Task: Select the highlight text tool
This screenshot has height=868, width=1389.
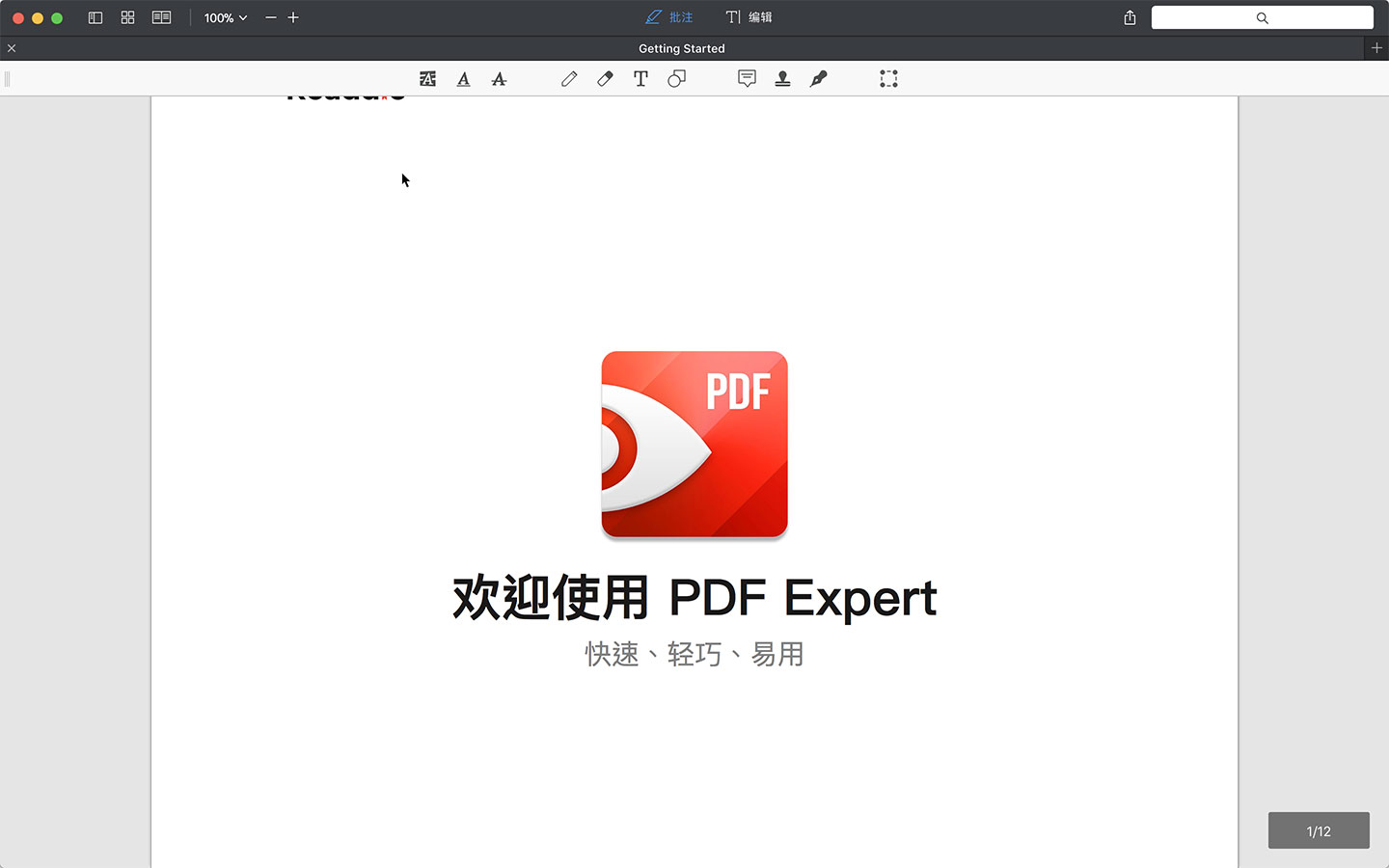Action: click(427, 79)
